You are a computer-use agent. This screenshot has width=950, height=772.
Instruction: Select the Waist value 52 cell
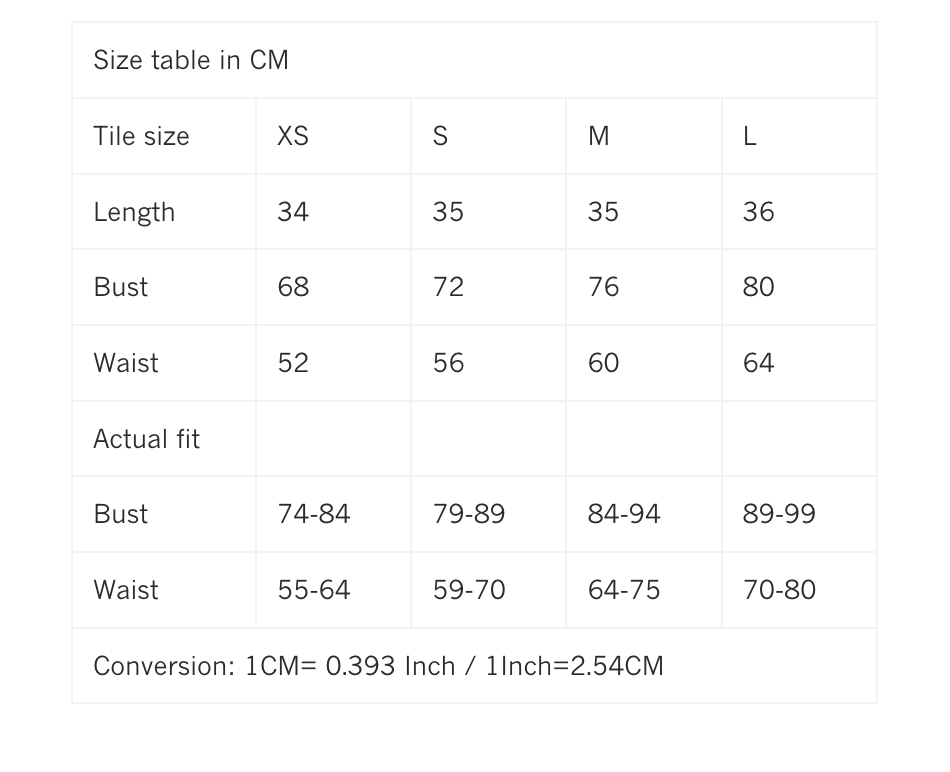pos(293,363)
